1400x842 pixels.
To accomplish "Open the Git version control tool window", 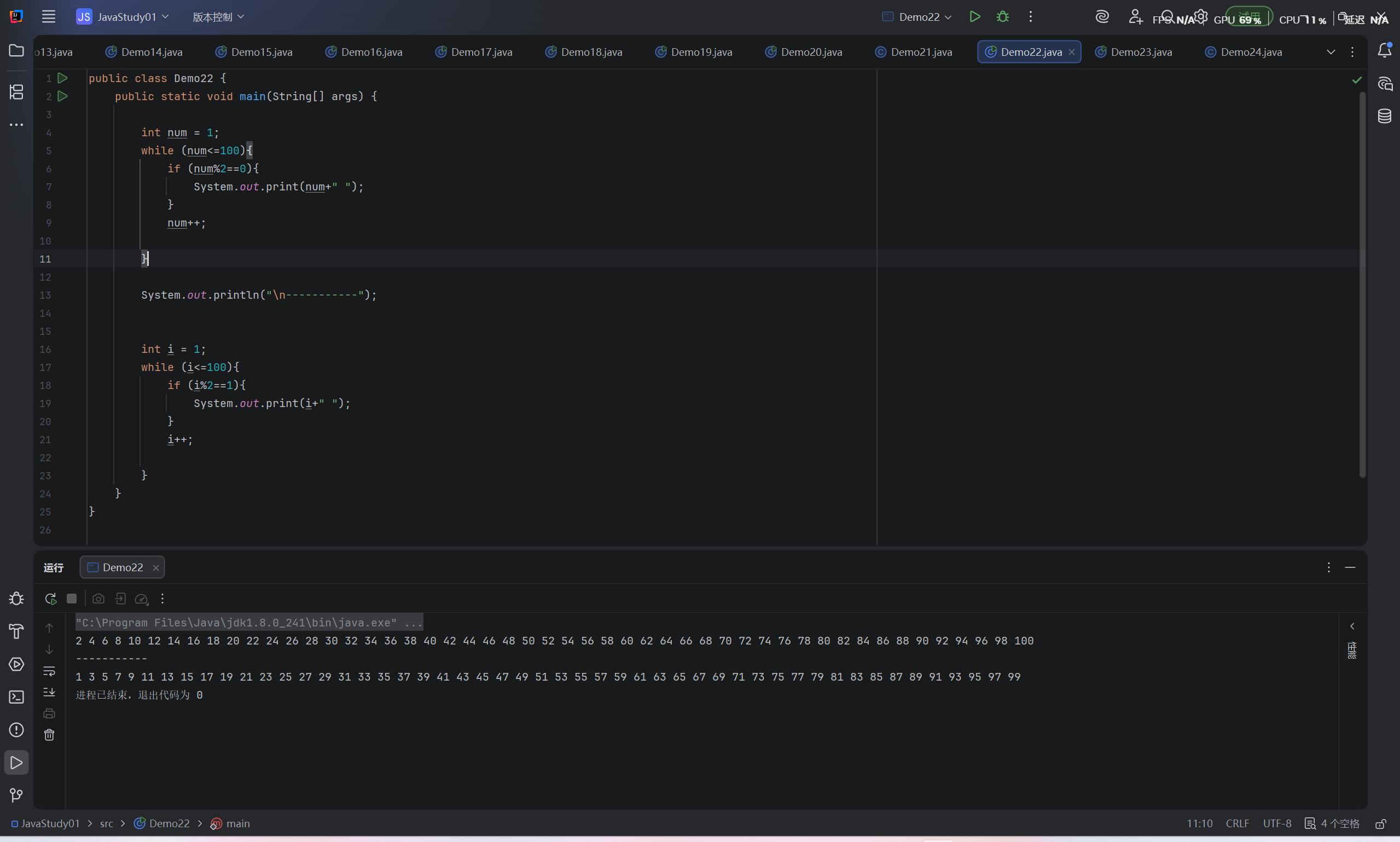I will click(x=16, y=795).
